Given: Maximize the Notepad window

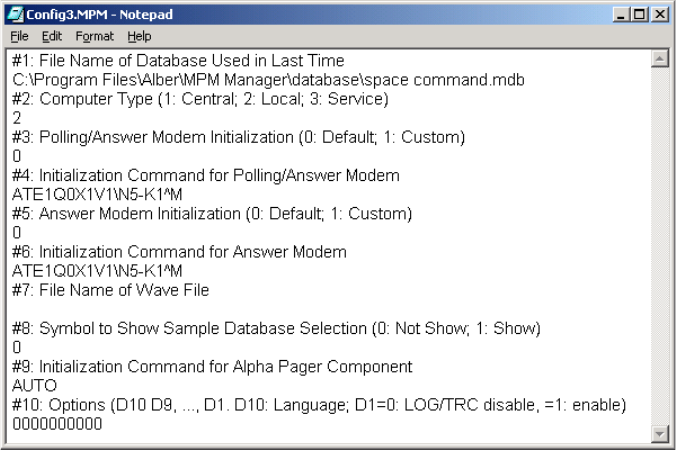Looking at the screenshot, I should click(x=641, y=15).
